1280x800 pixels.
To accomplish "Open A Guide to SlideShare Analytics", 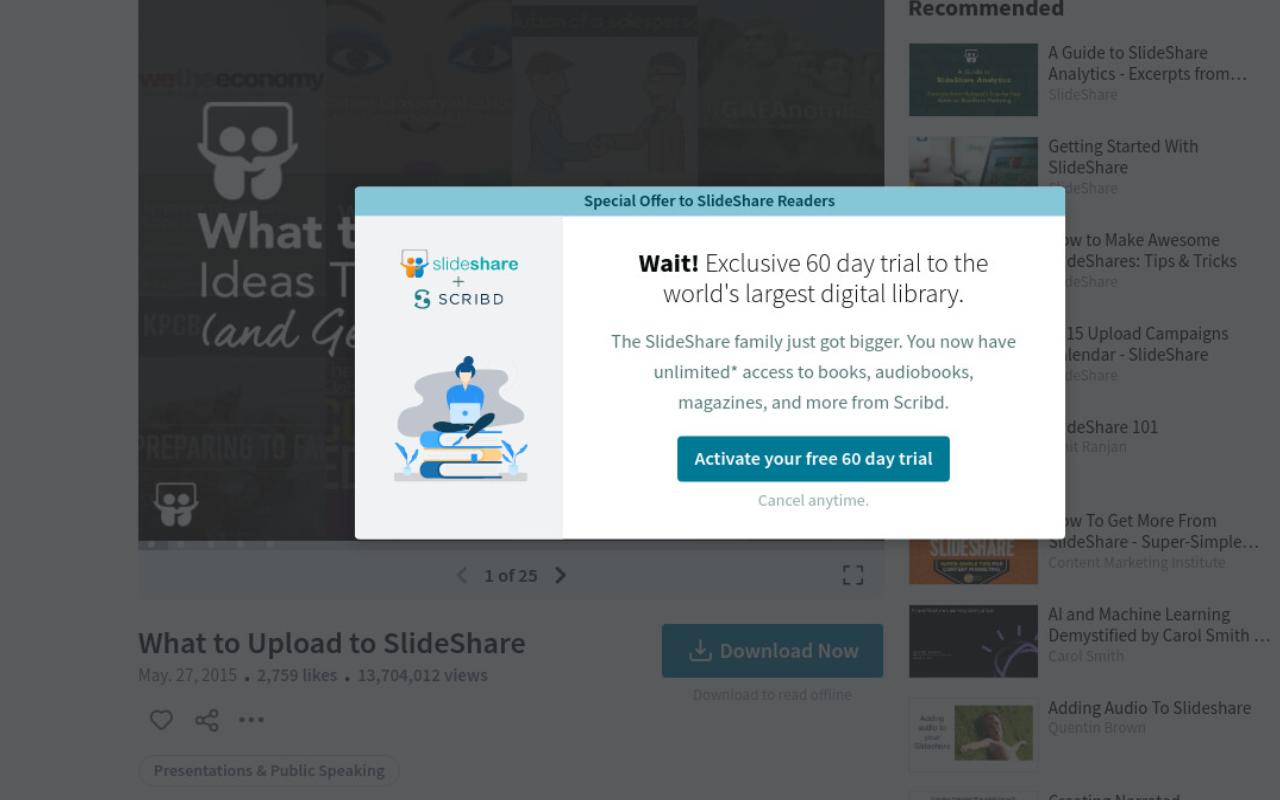I will (1148, 63).
